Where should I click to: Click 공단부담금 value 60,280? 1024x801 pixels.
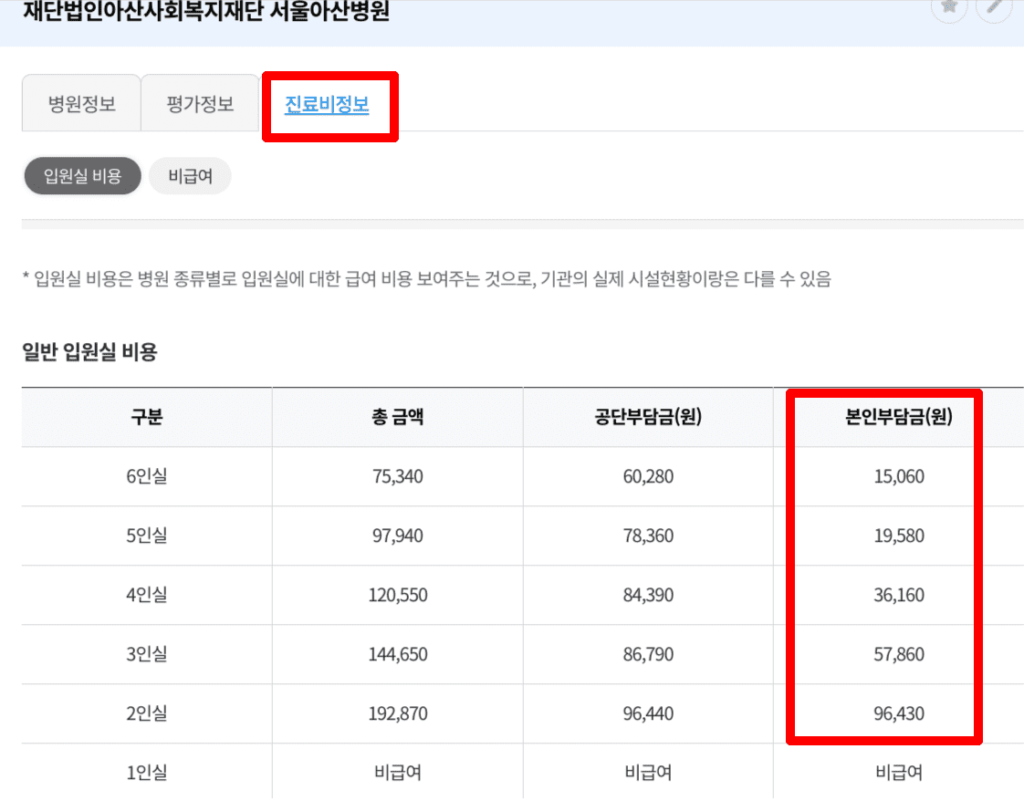(x=648, y=477)
